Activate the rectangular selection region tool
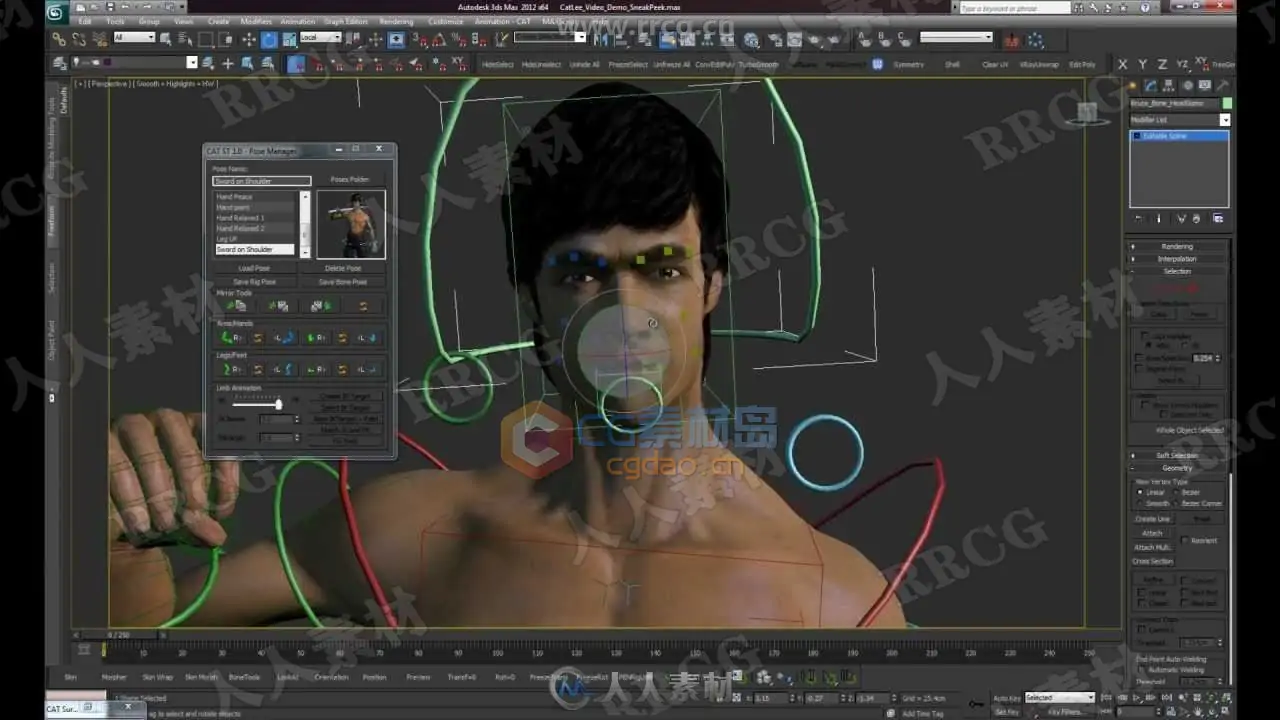The height and width of the screenshot is (720, 1280). pos(205,39)
